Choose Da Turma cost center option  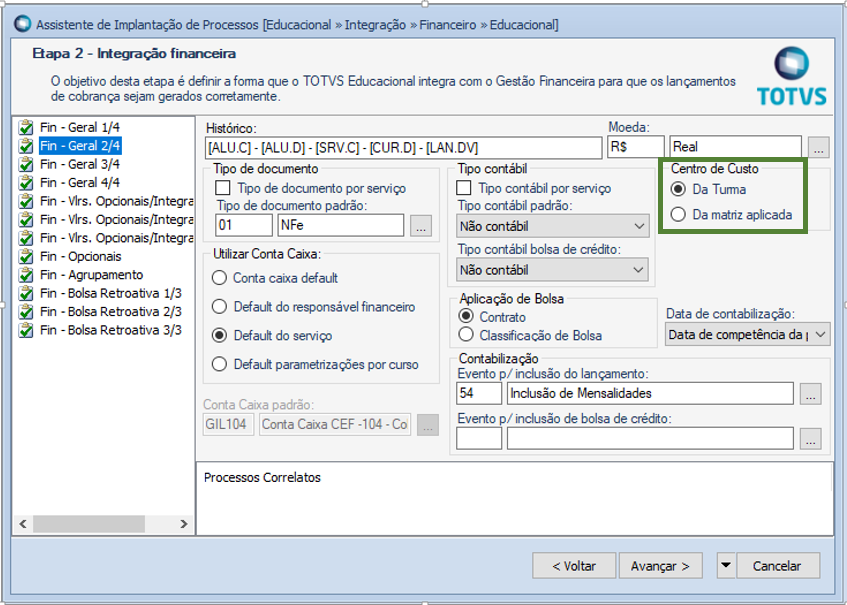pyautogui.click(x=677, y=190)
